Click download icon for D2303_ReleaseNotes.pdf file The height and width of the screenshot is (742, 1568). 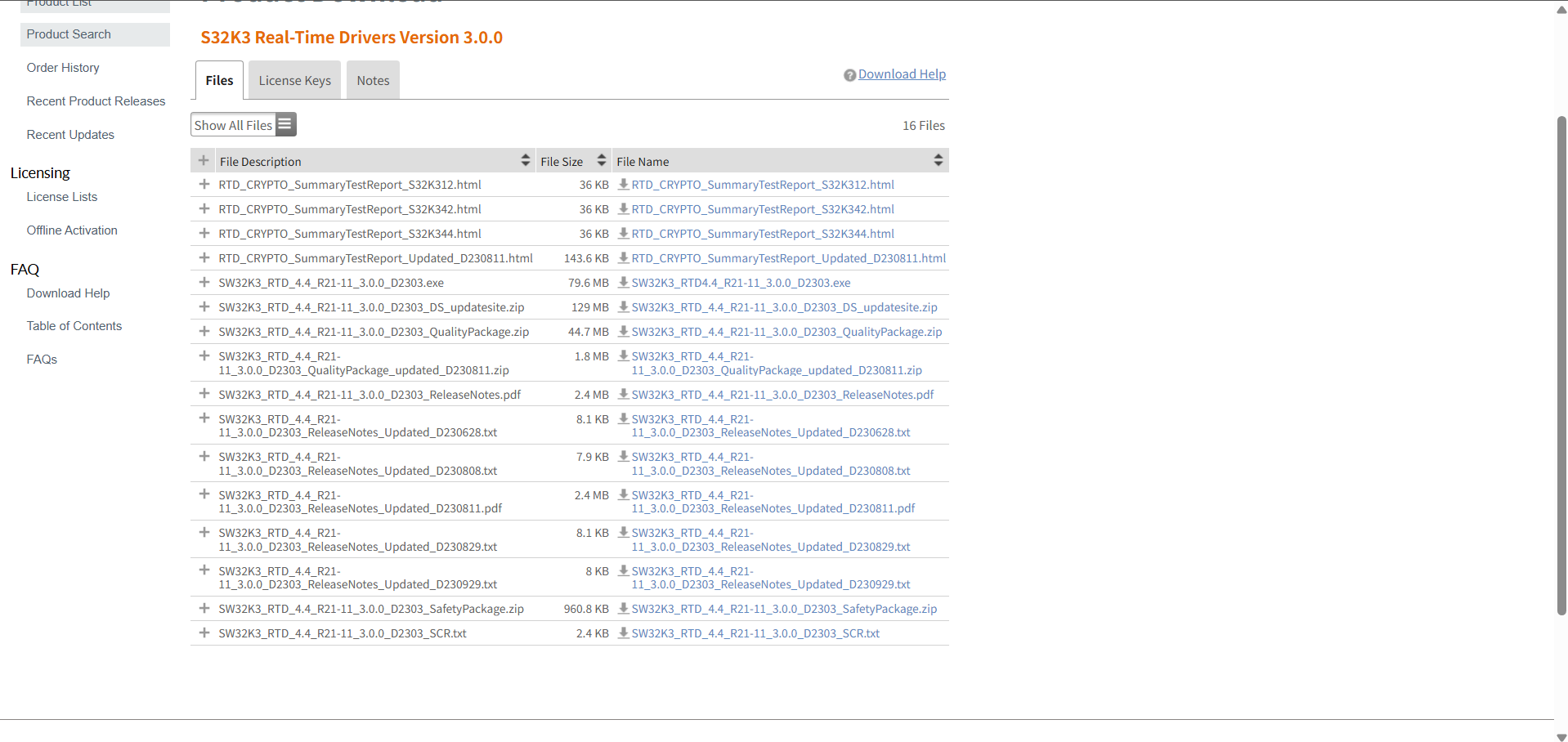[624, 395]
